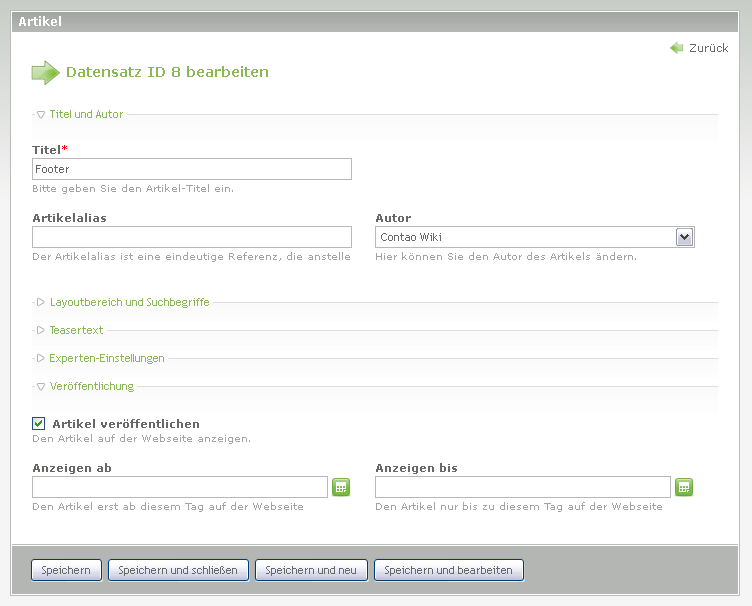Screen dimensions: 752x606
Task: Click the green Zurück arrow icon
Action: point(677,48)
